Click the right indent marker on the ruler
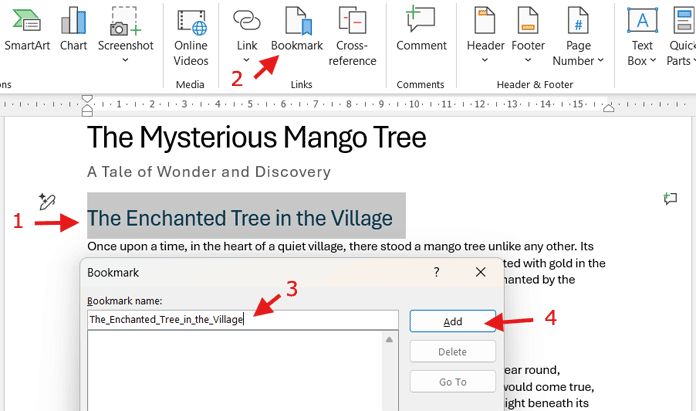696x411 pixels. pyautogui.click(x=609, y=107)
